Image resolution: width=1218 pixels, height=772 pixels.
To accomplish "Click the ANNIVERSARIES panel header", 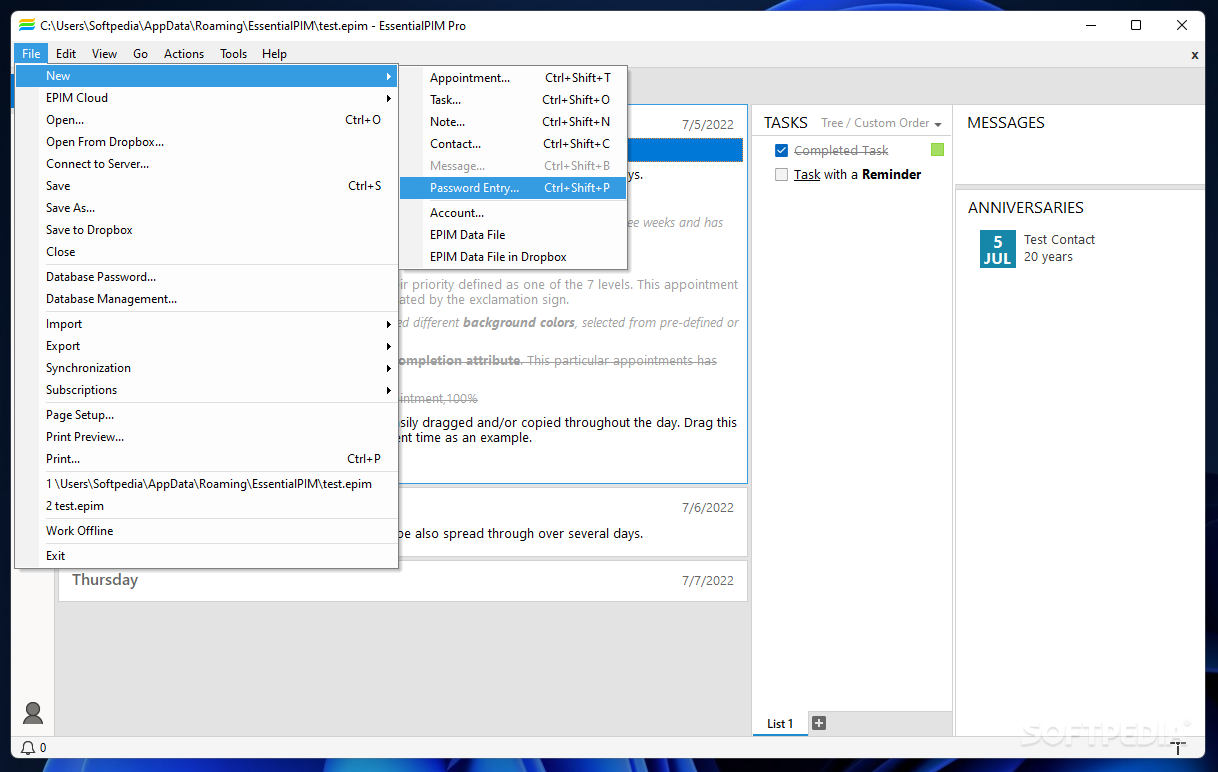I will pos(1026,208).
